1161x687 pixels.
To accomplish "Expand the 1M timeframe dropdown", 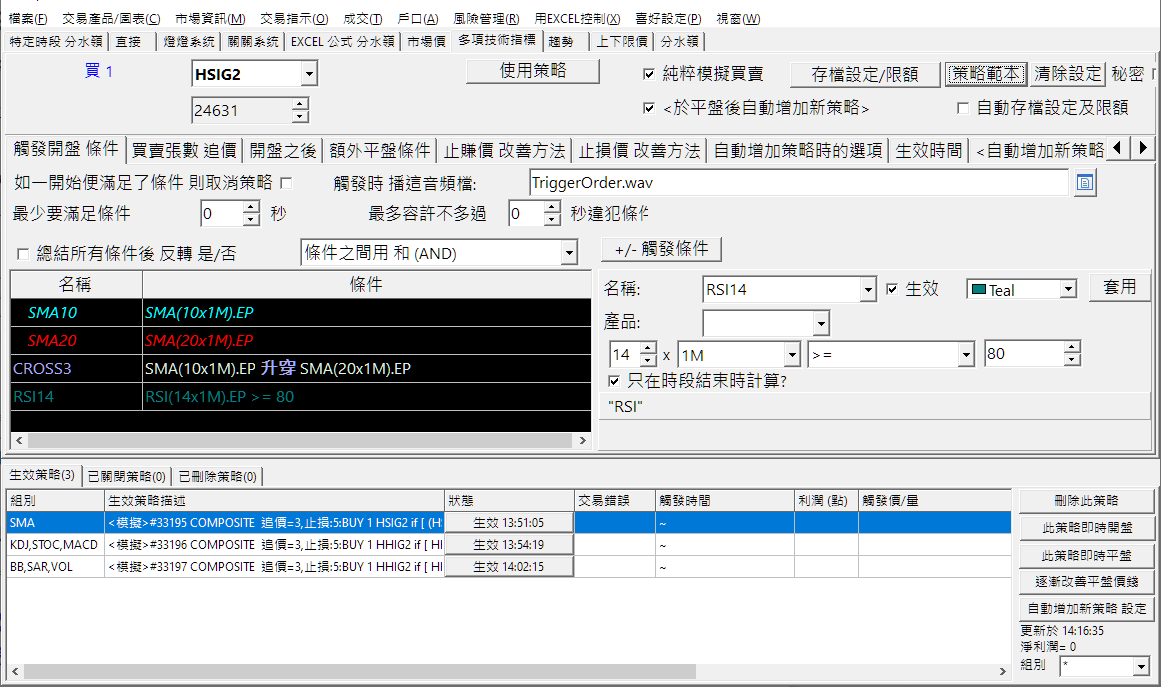I will (790, 355).
